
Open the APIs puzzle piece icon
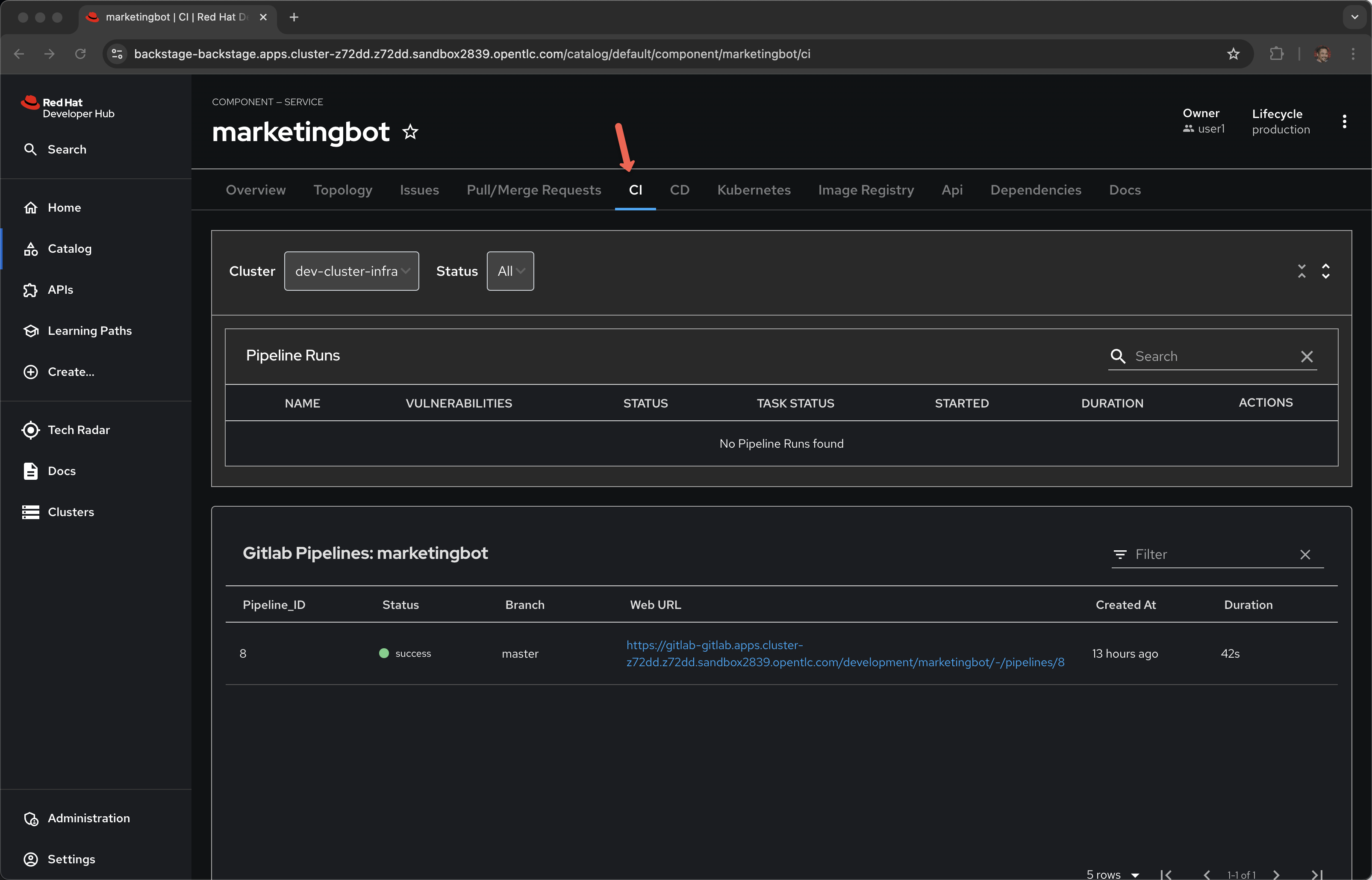[x=31, y=290]
